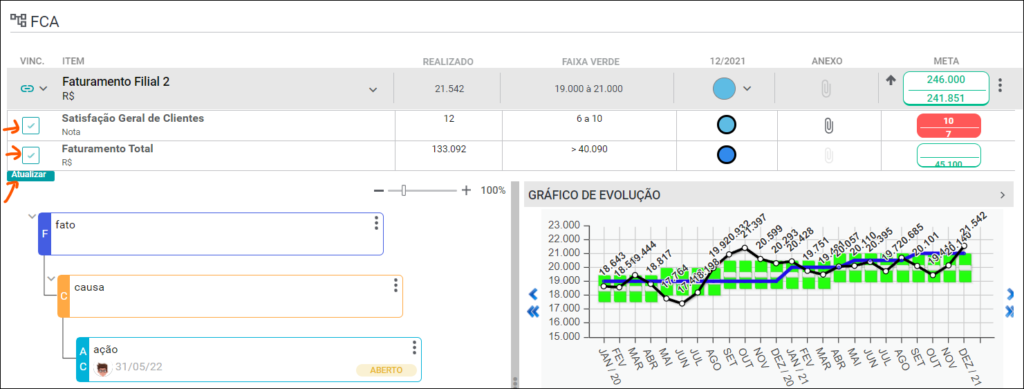Viewport: 1024px width, 389px height.
Task: Collapse the fato node chevron
Action: point(33,216)
